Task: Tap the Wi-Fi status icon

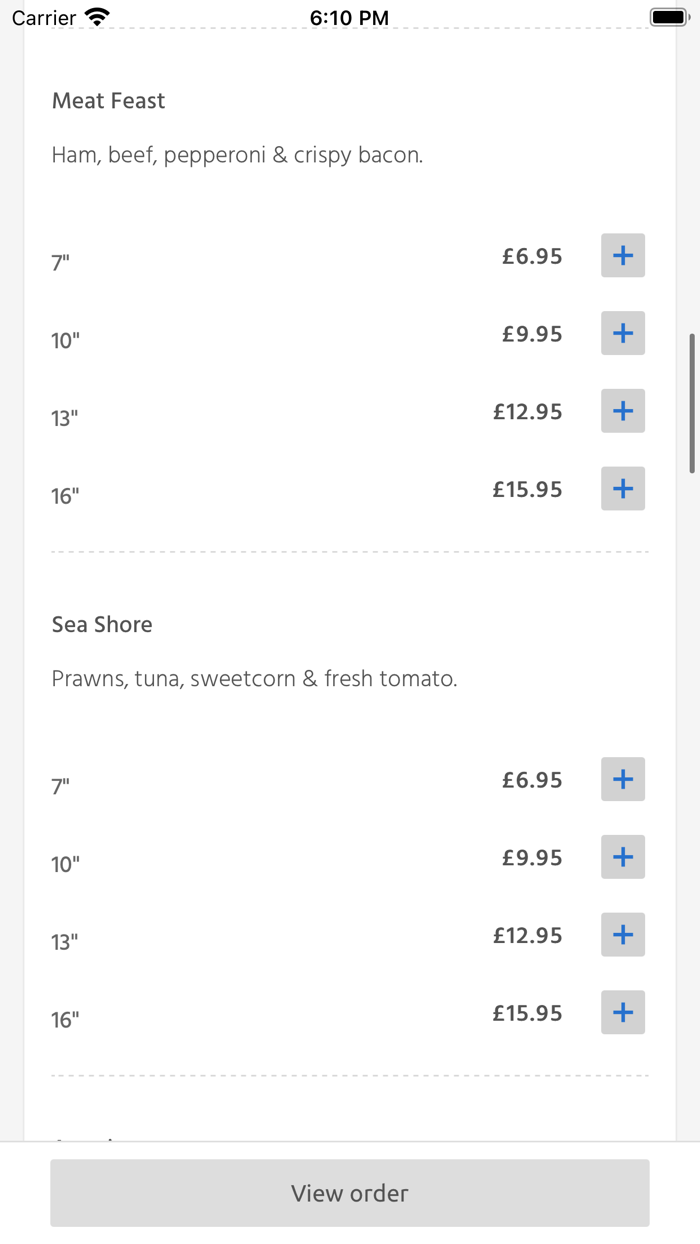Action: 97,17
